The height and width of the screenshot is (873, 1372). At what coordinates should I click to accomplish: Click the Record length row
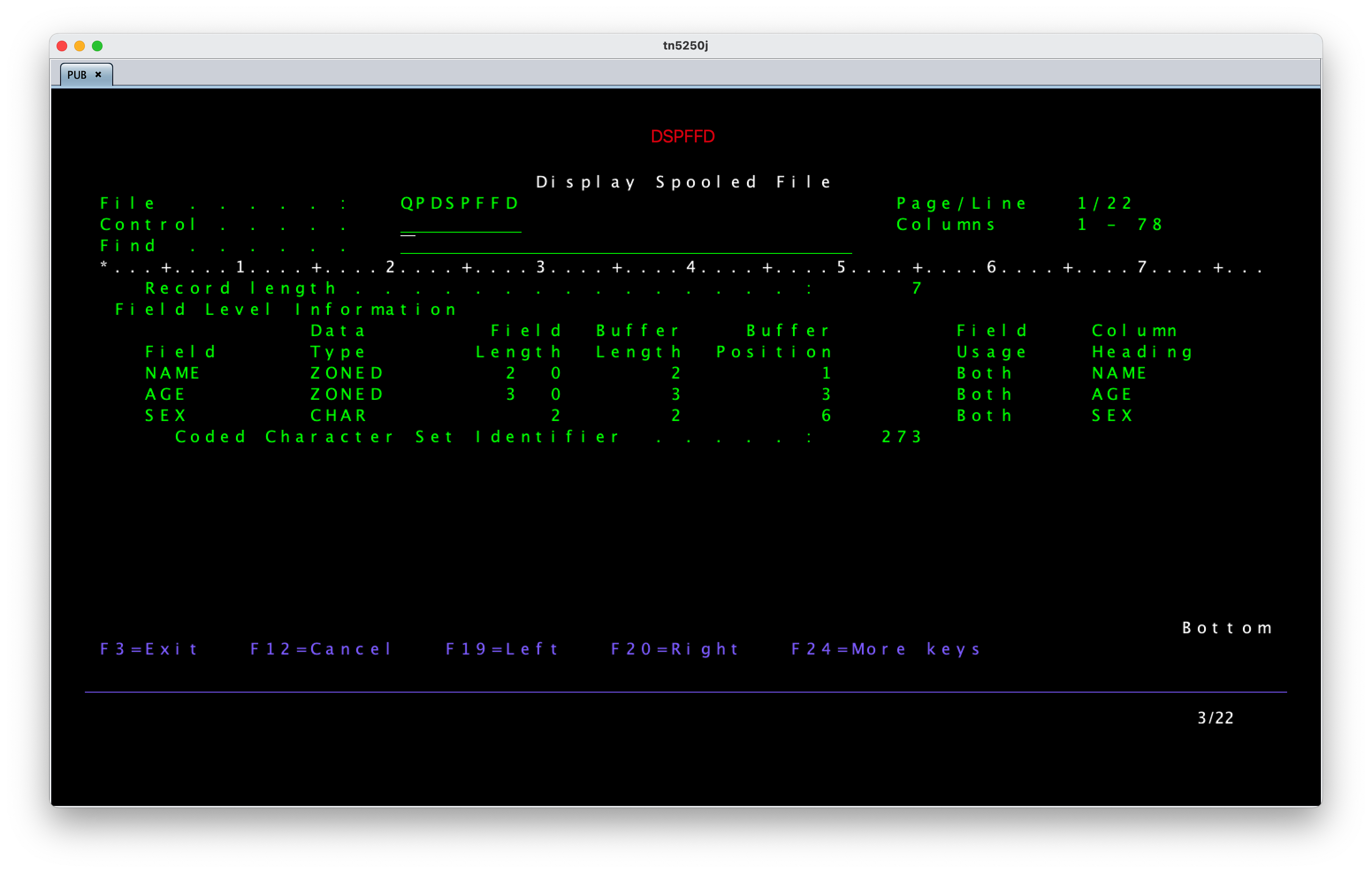534,288
